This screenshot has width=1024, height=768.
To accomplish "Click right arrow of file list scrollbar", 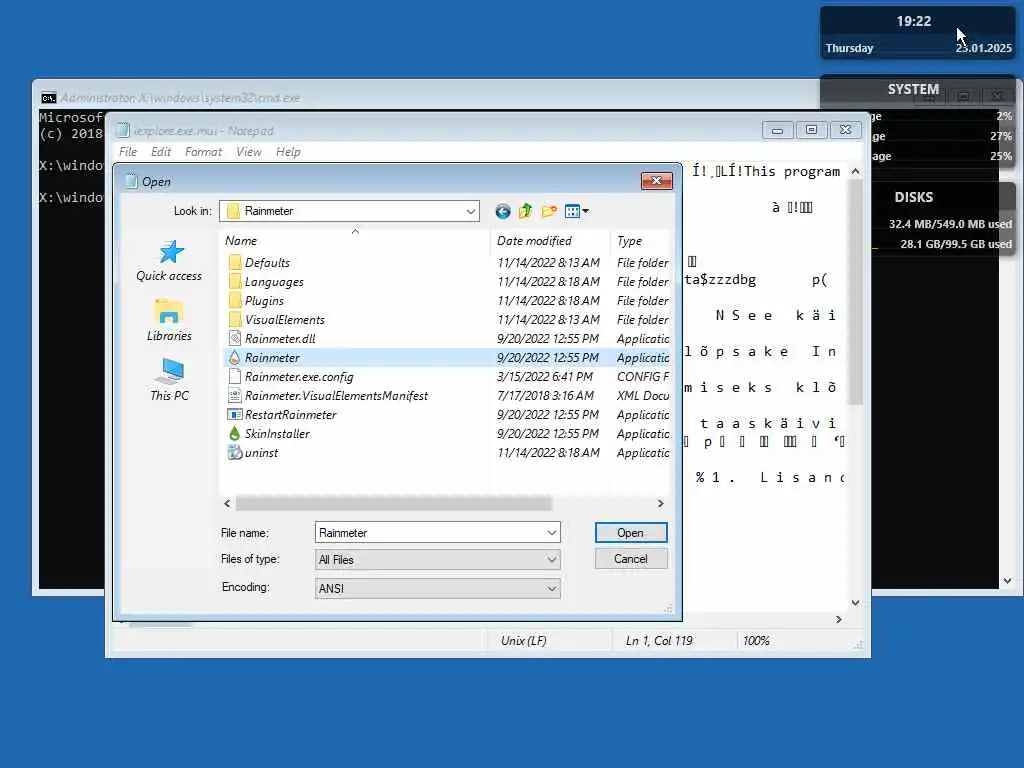I will click(660, 504).
